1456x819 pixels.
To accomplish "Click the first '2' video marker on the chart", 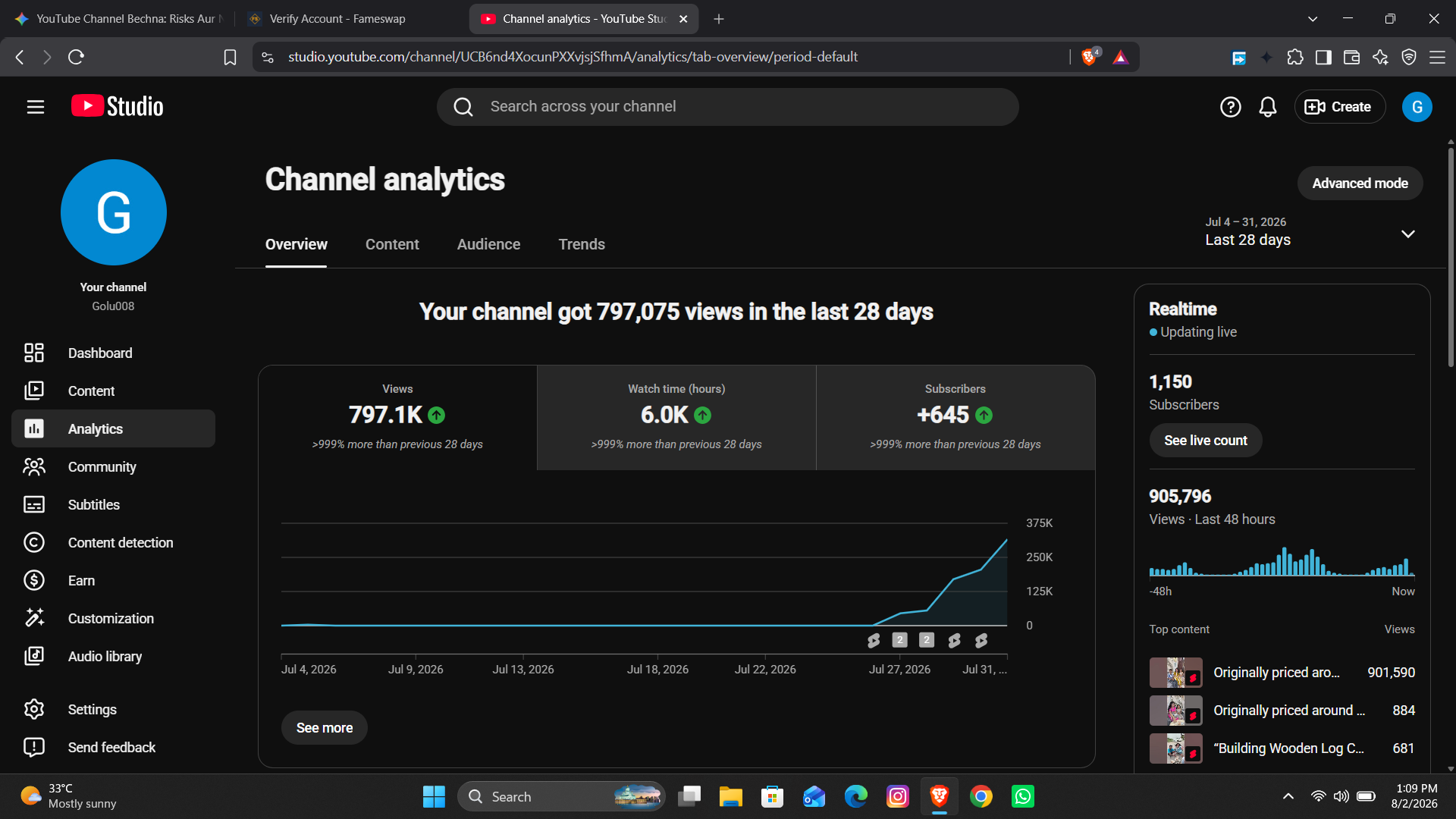I will point(899,640).
